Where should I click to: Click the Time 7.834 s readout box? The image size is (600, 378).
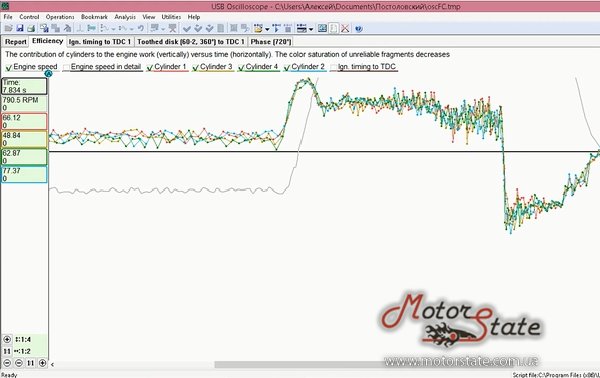pyautogui.click(x=24, y=86)
